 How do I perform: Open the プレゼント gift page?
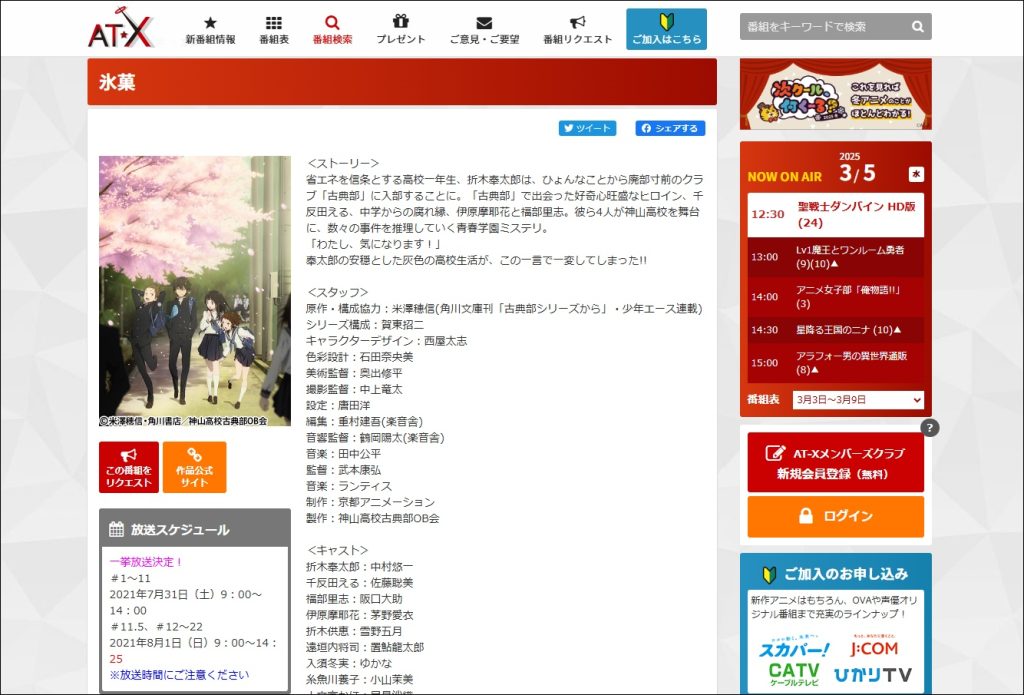[400, 30]
